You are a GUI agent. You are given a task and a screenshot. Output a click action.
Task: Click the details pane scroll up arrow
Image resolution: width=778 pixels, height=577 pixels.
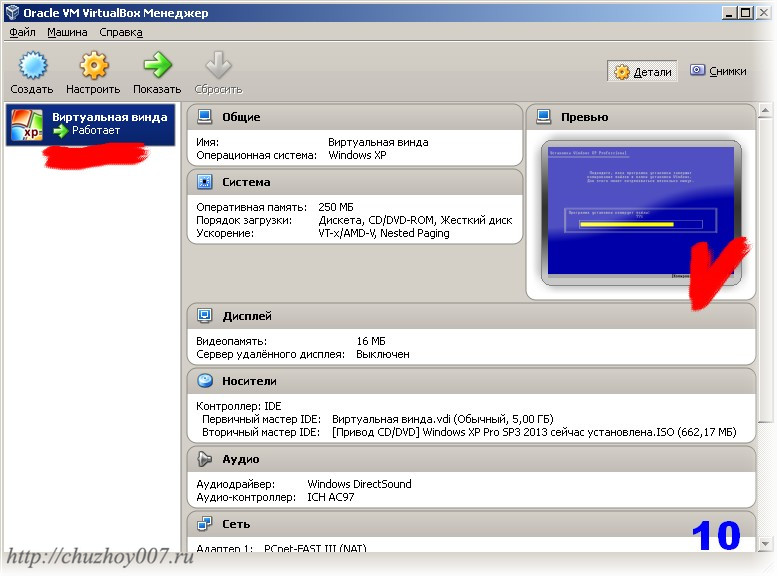[x=765, y=110]
